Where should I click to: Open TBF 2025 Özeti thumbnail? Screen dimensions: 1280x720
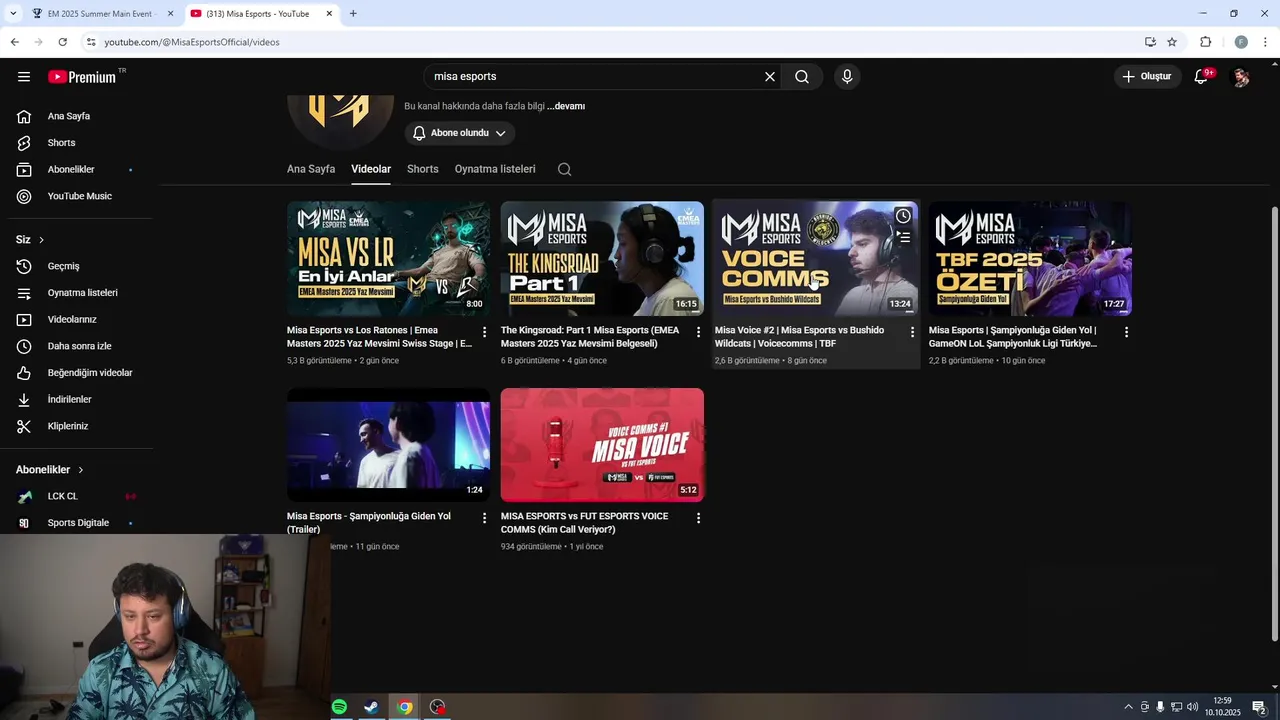point(1030,259)
